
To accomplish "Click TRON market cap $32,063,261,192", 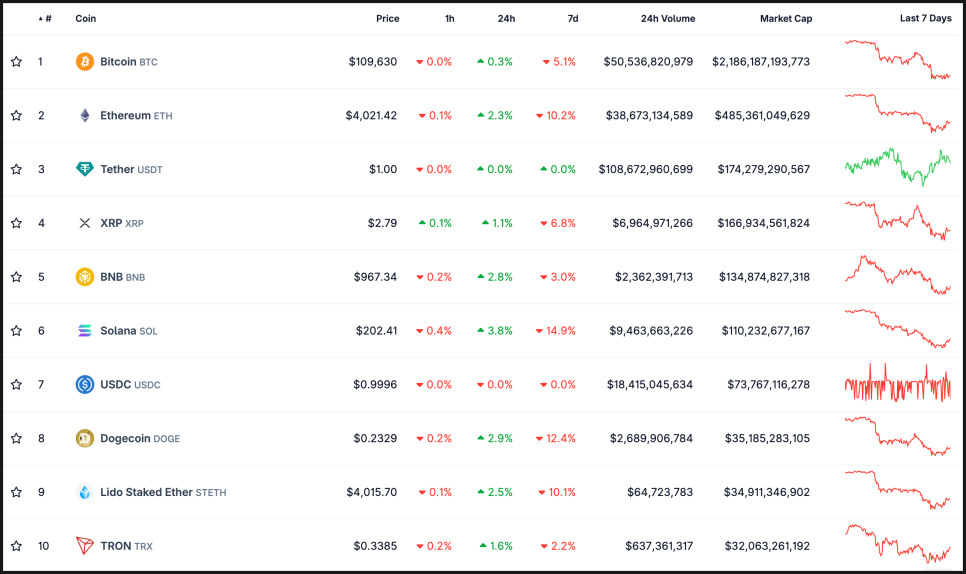I will coord(767,546).
